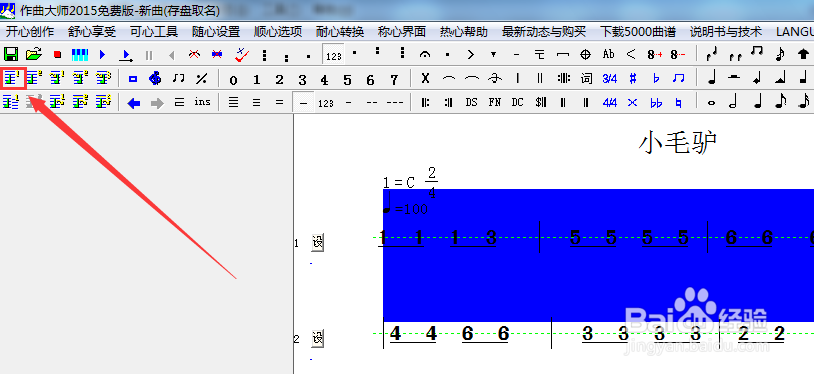Lower octave with the 8 red minus icon
The height and width of the screenshot is (374, 814).
[x=677, y=54]
